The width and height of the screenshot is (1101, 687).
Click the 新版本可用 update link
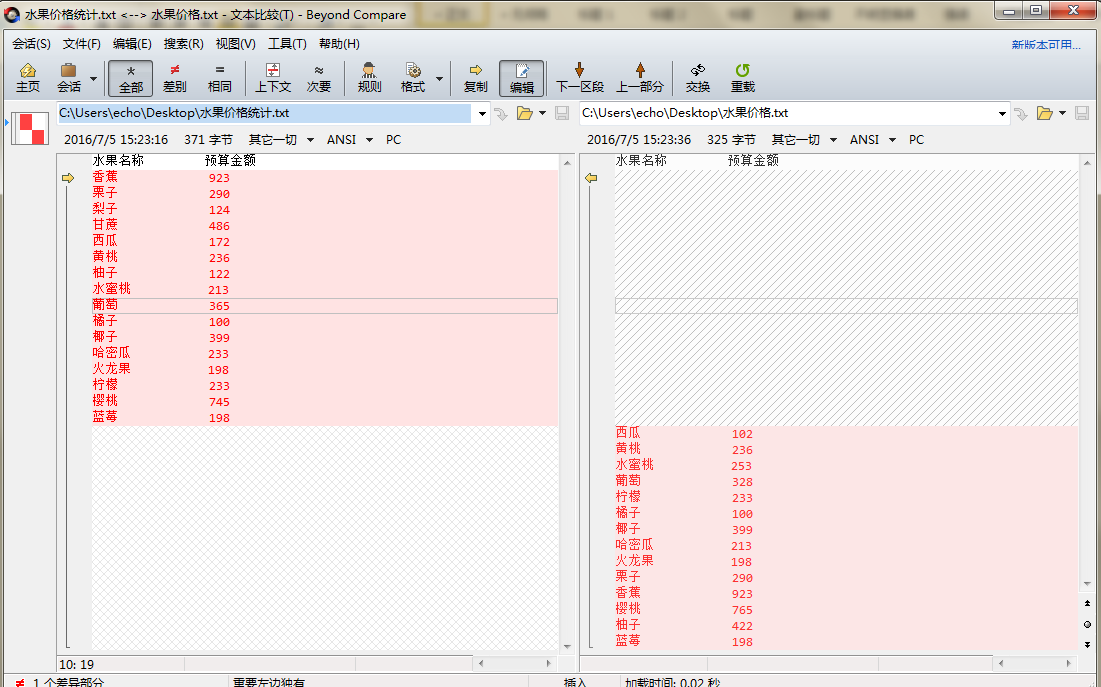pyautogui.click(x=1047, y=44)
